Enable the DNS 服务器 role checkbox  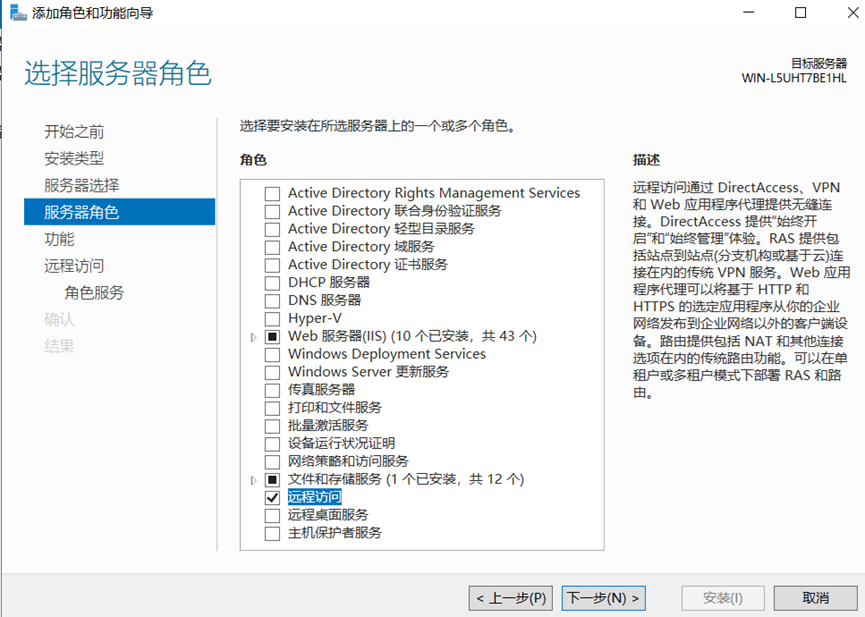(272, 301)
